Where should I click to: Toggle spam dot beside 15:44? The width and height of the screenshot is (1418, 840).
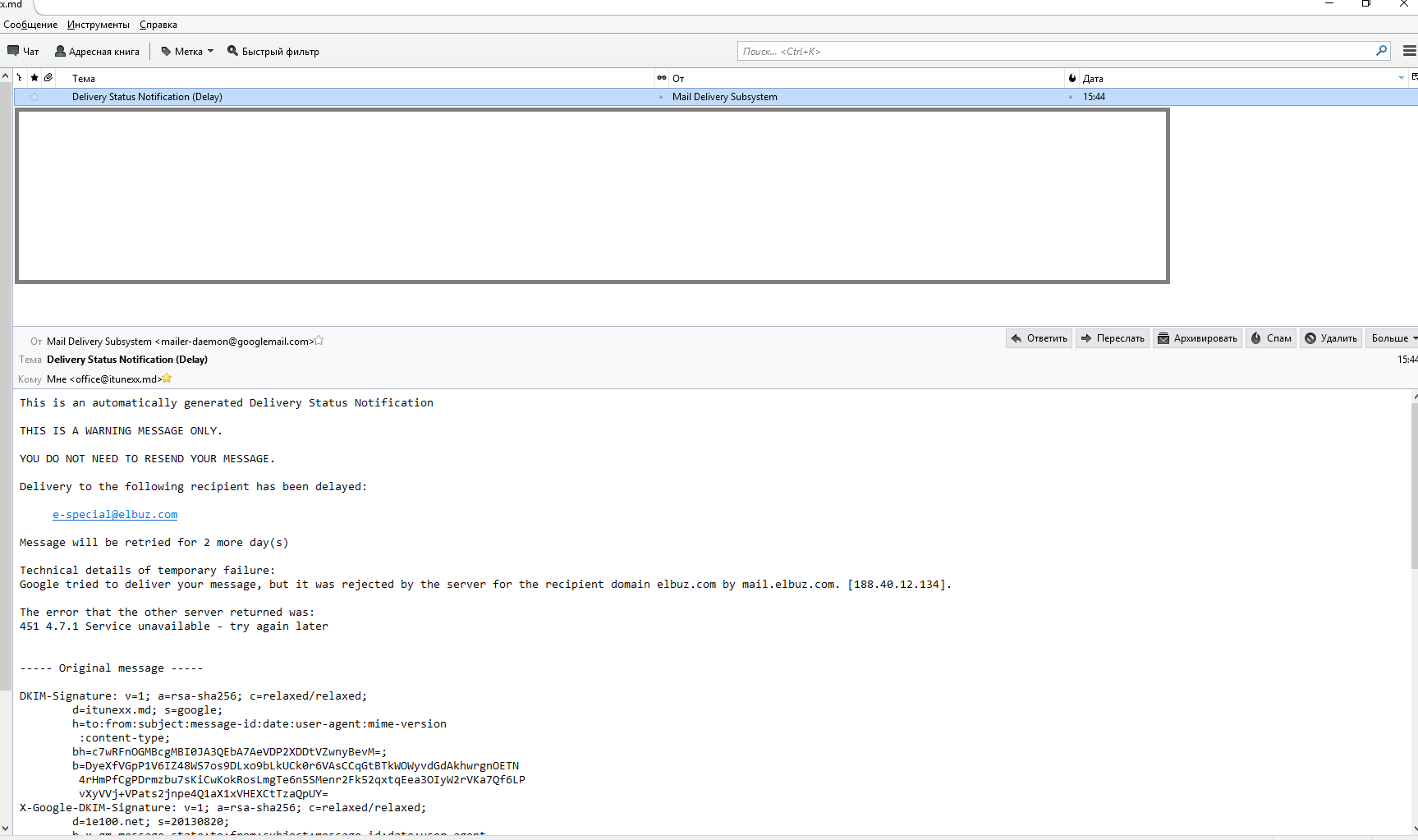coord(1071,97)
